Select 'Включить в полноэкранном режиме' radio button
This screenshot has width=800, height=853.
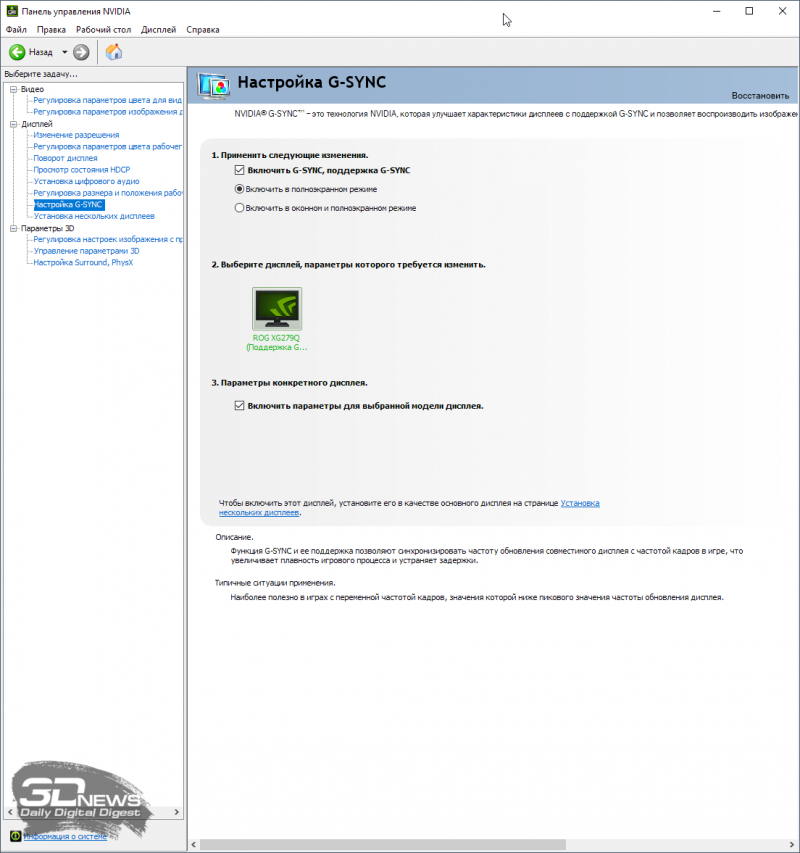pos(239,189)
